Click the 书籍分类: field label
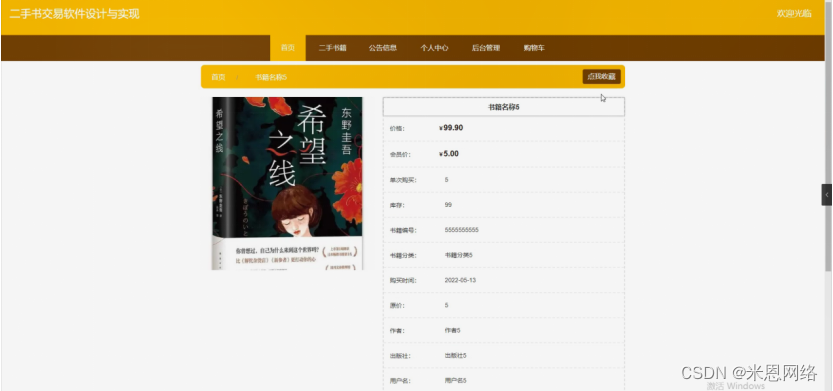Viewport: 833px width, 391px height. [403, 256]
